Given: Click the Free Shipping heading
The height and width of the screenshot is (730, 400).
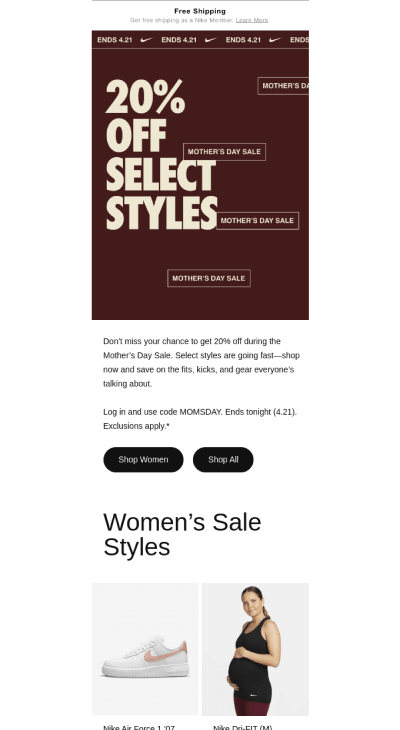Looking at the screenshot, I should tap(200, 11).
